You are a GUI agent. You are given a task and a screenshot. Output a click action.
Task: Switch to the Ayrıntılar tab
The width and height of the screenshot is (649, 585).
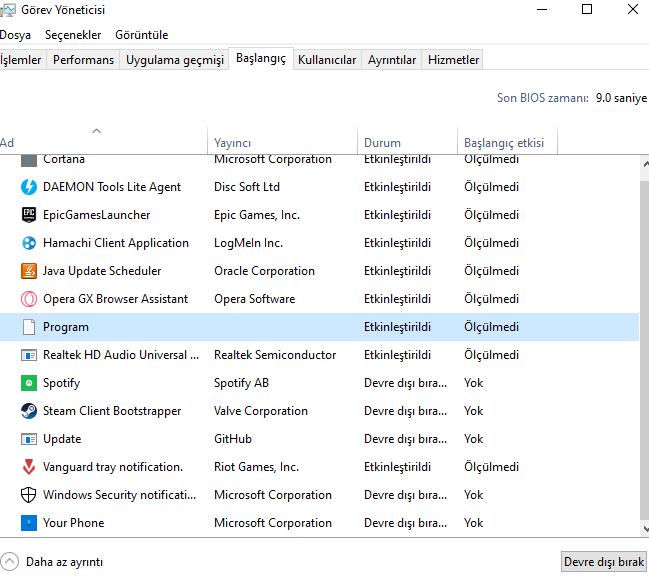392,60
